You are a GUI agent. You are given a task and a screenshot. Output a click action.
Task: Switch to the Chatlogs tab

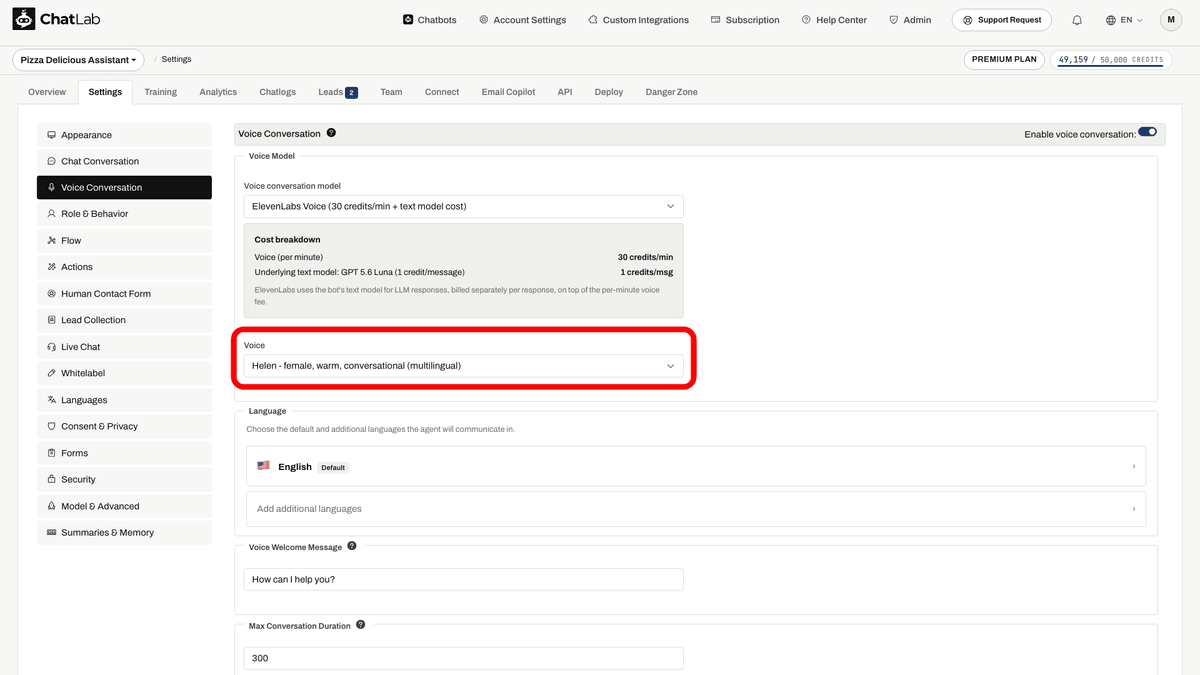[277, 92]
